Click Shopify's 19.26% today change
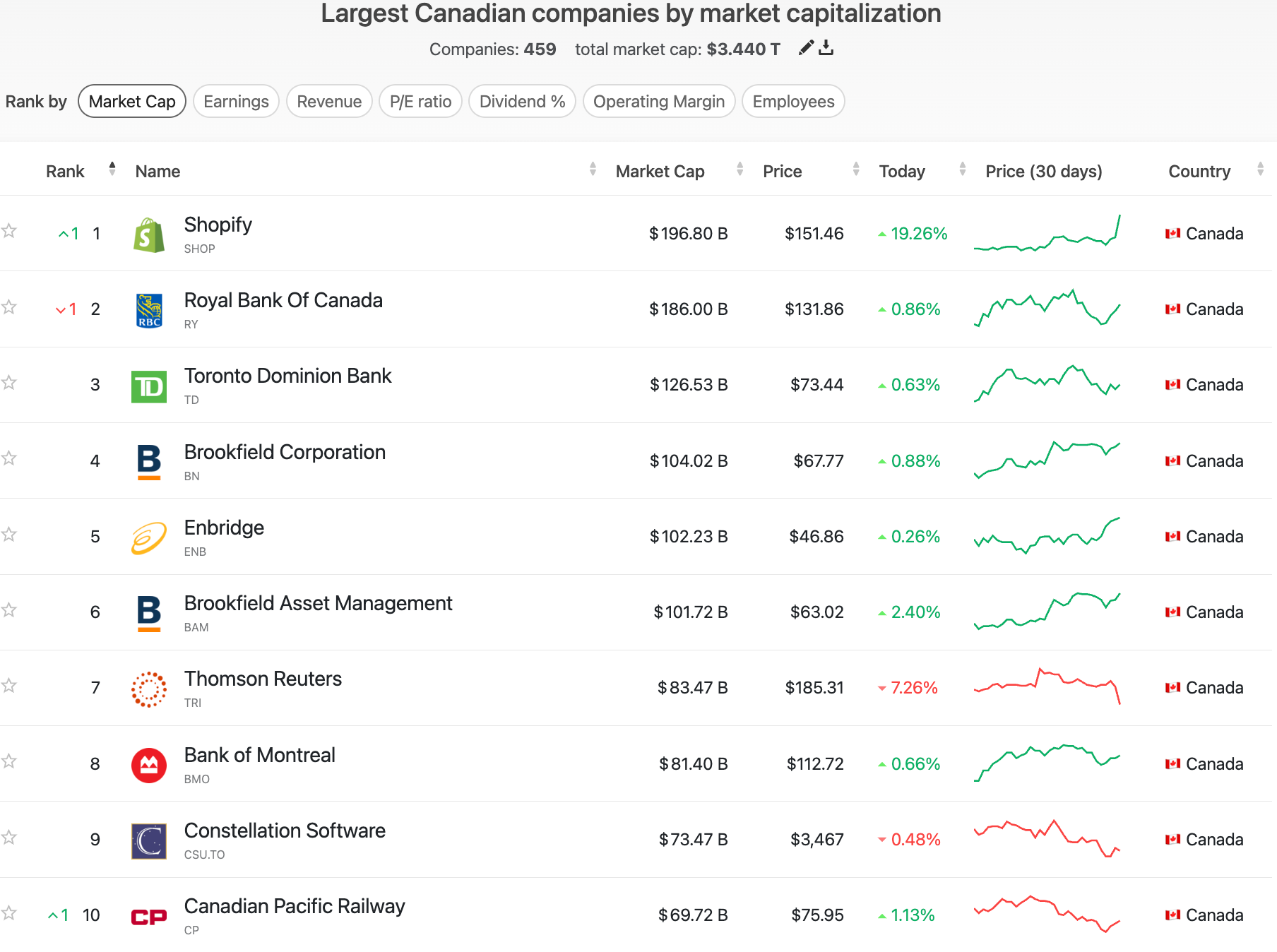This screenshot has height=952, width=1277. coord(913,234)
